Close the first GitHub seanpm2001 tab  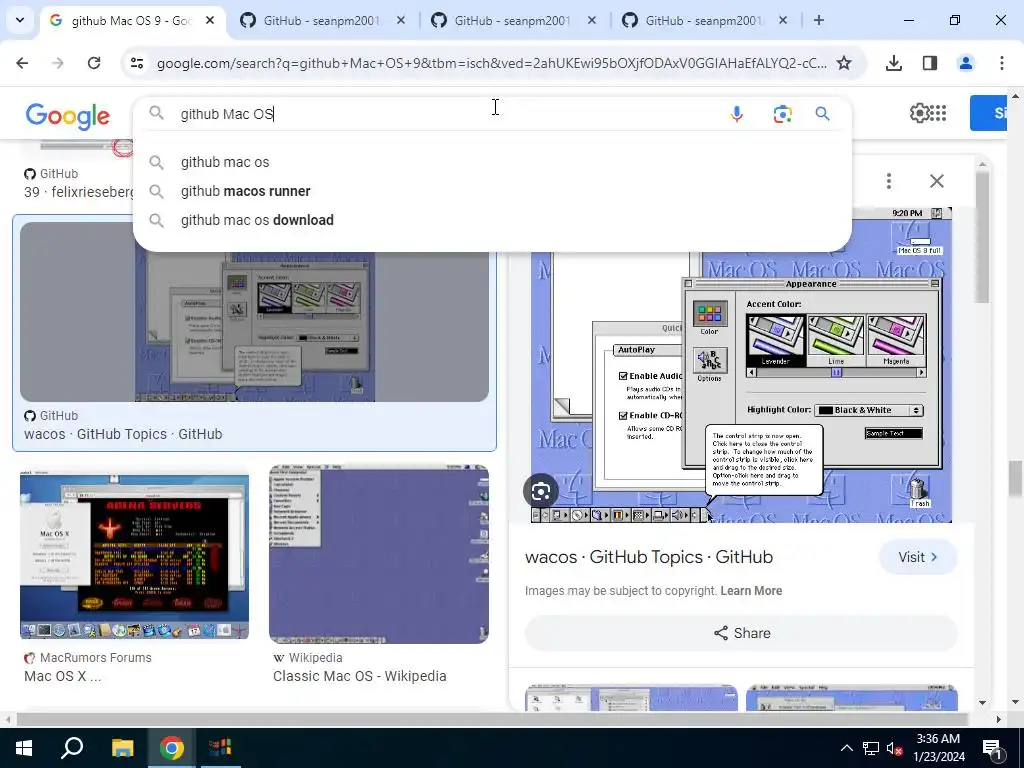pos(401,20)
